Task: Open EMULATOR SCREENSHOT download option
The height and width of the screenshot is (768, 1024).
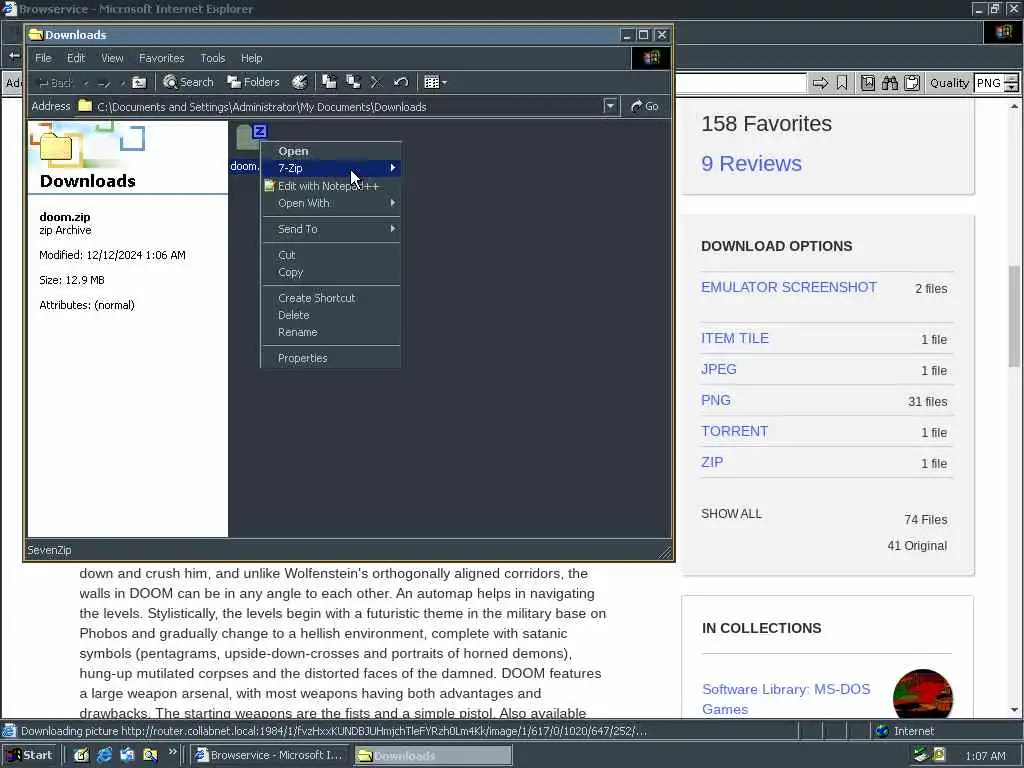Action: tap(789, 287)
